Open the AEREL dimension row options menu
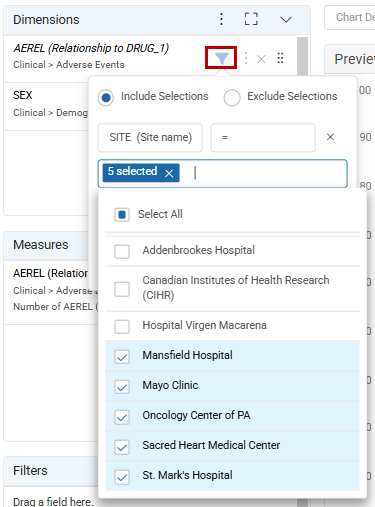Screen dimensions: 375x507 246,58
